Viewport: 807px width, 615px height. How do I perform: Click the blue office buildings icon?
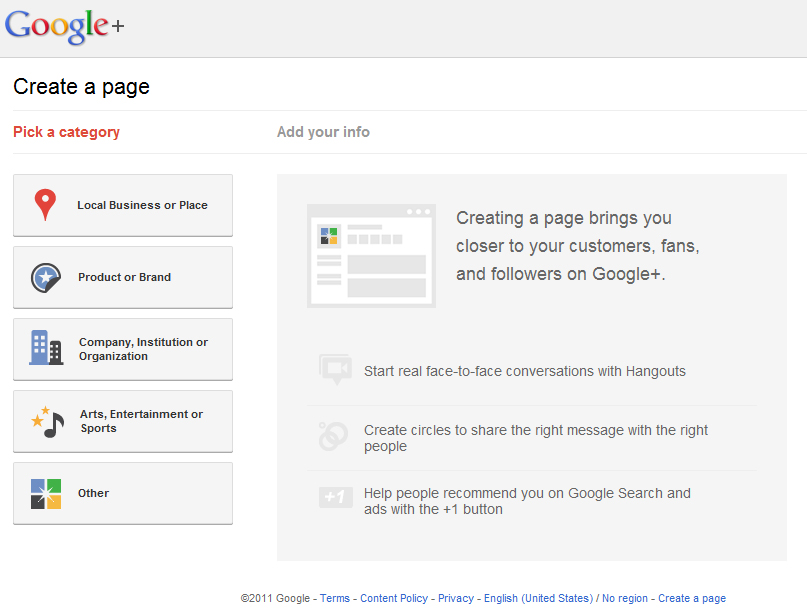click(x=46, y=348)
